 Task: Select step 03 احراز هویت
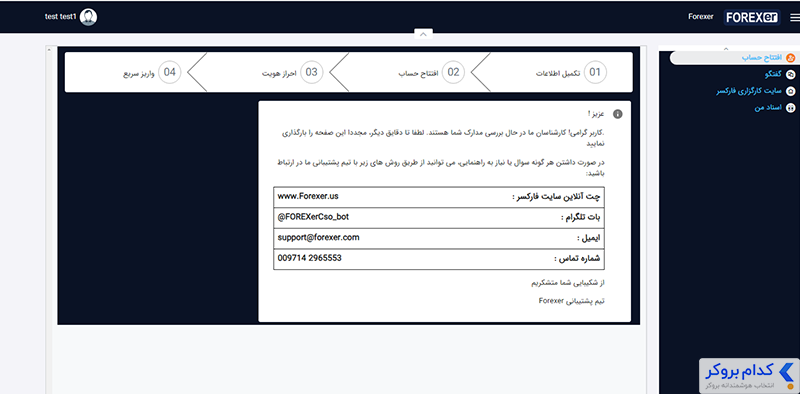pyautogui.click(x=293, y=72)
